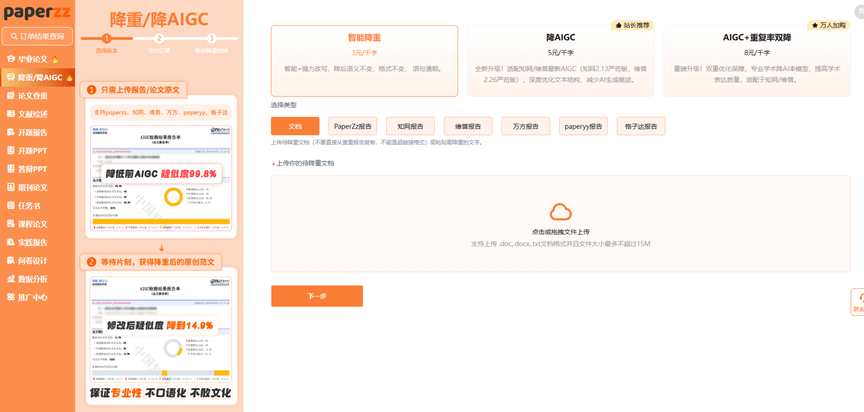Click the paperzz logo
This screenshot has width=864, height=412.
click(37, 12)
